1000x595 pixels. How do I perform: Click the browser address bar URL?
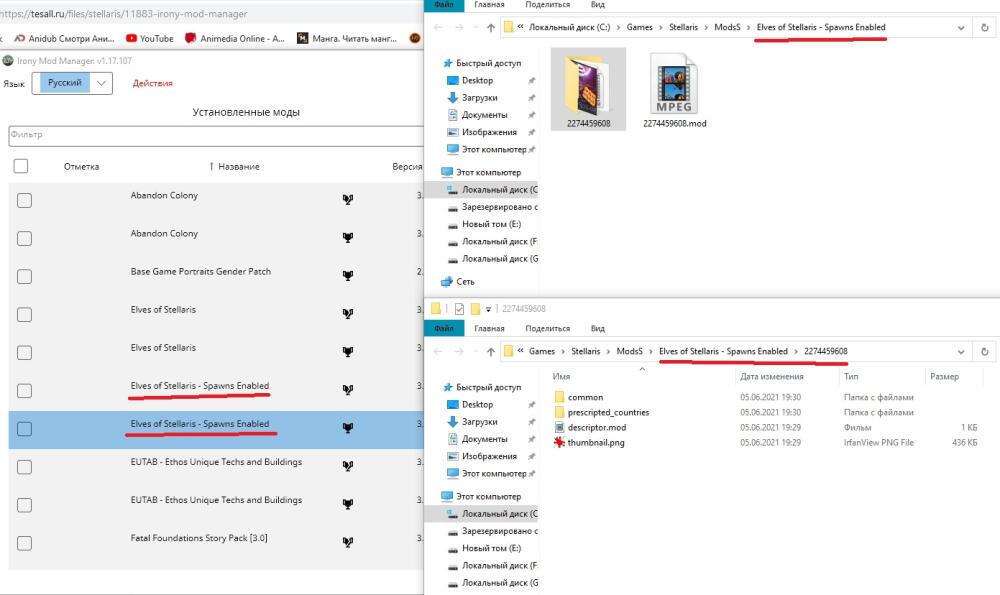(x=124, y=13)
